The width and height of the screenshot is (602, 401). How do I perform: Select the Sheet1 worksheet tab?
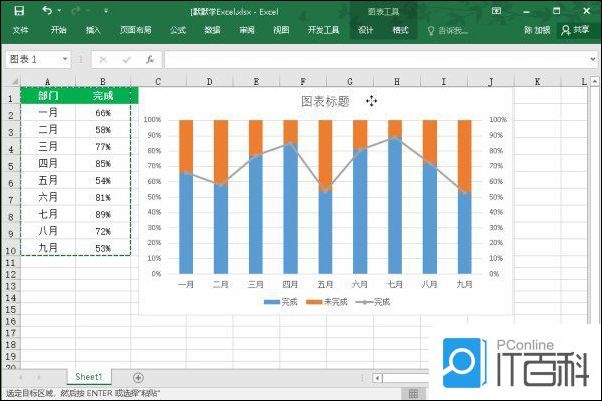pos(88,377)
